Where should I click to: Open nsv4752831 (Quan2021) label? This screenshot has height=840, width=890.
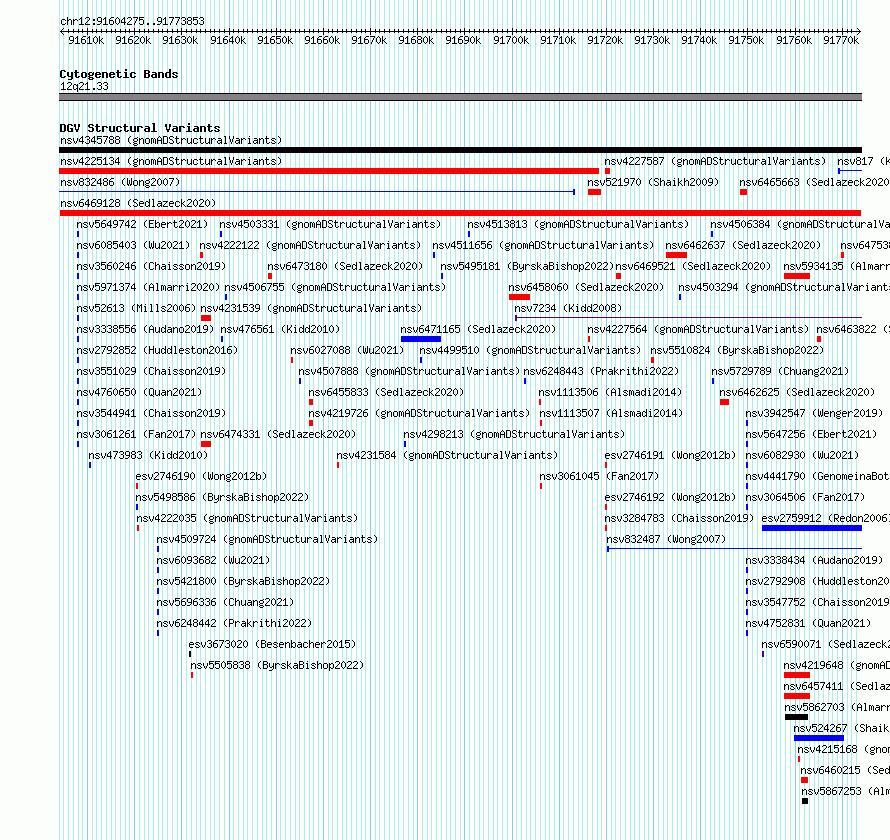[x=808, y=623]
